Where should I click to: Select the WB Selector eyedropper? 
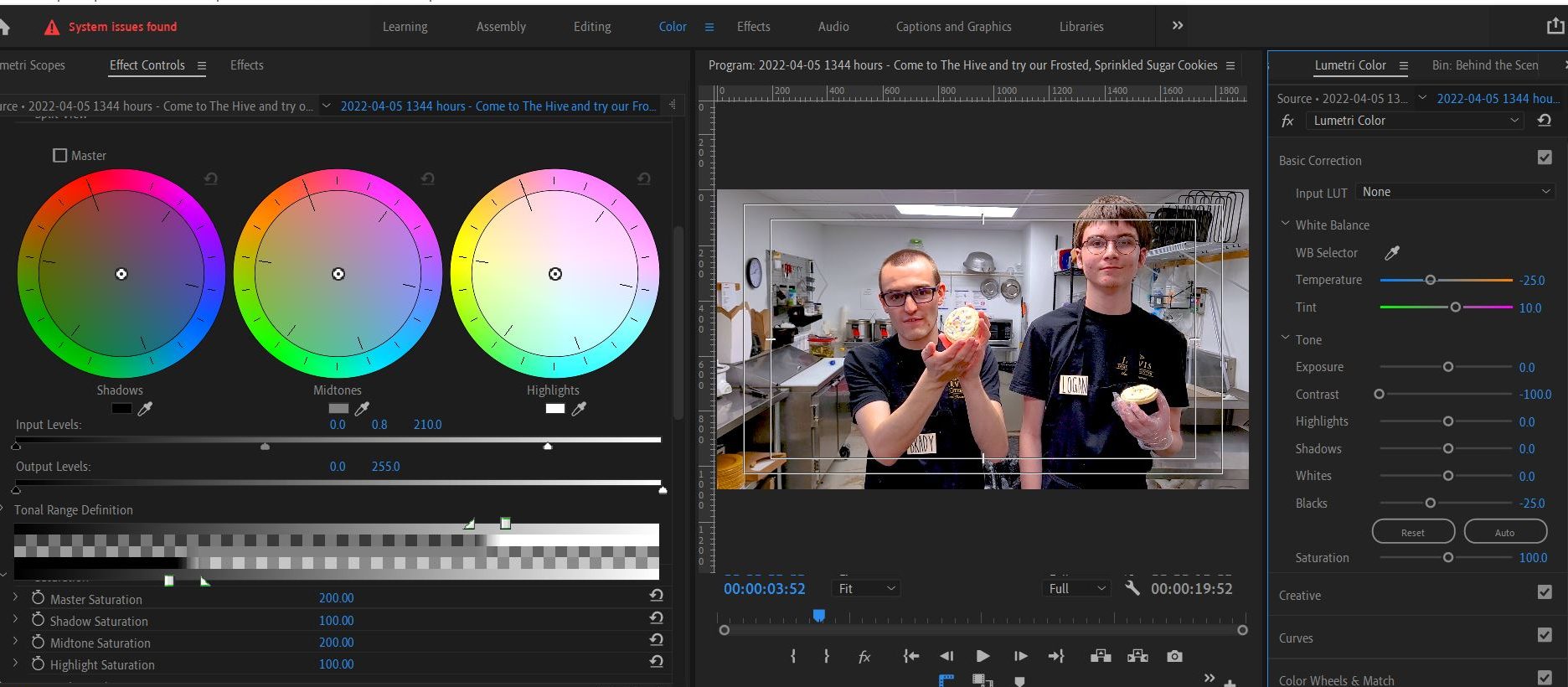(1391, 253)
